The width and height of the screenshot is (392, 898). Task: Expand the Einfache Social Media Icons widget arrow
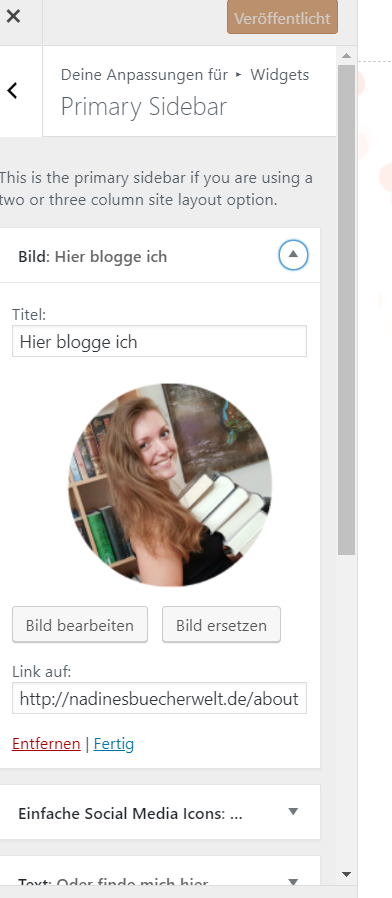[x=293, y=811]
